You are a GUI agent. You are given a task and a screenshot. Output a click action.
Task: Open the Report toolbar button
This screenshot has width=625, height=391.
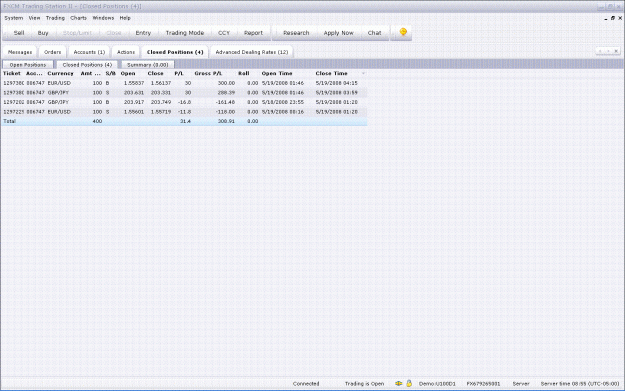pos(253,33)
